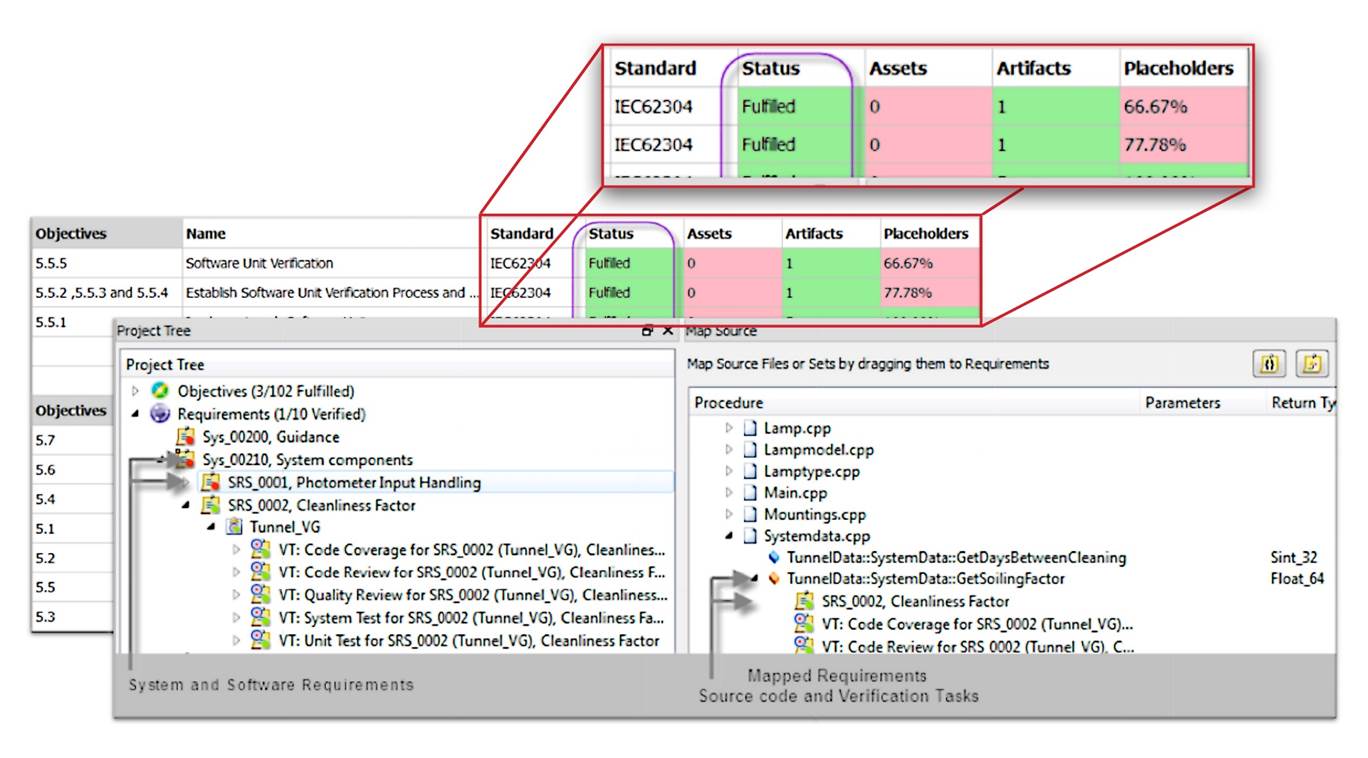
Task: Expand VT Code Coverage in Project Tree
Action: pos(237,549)
